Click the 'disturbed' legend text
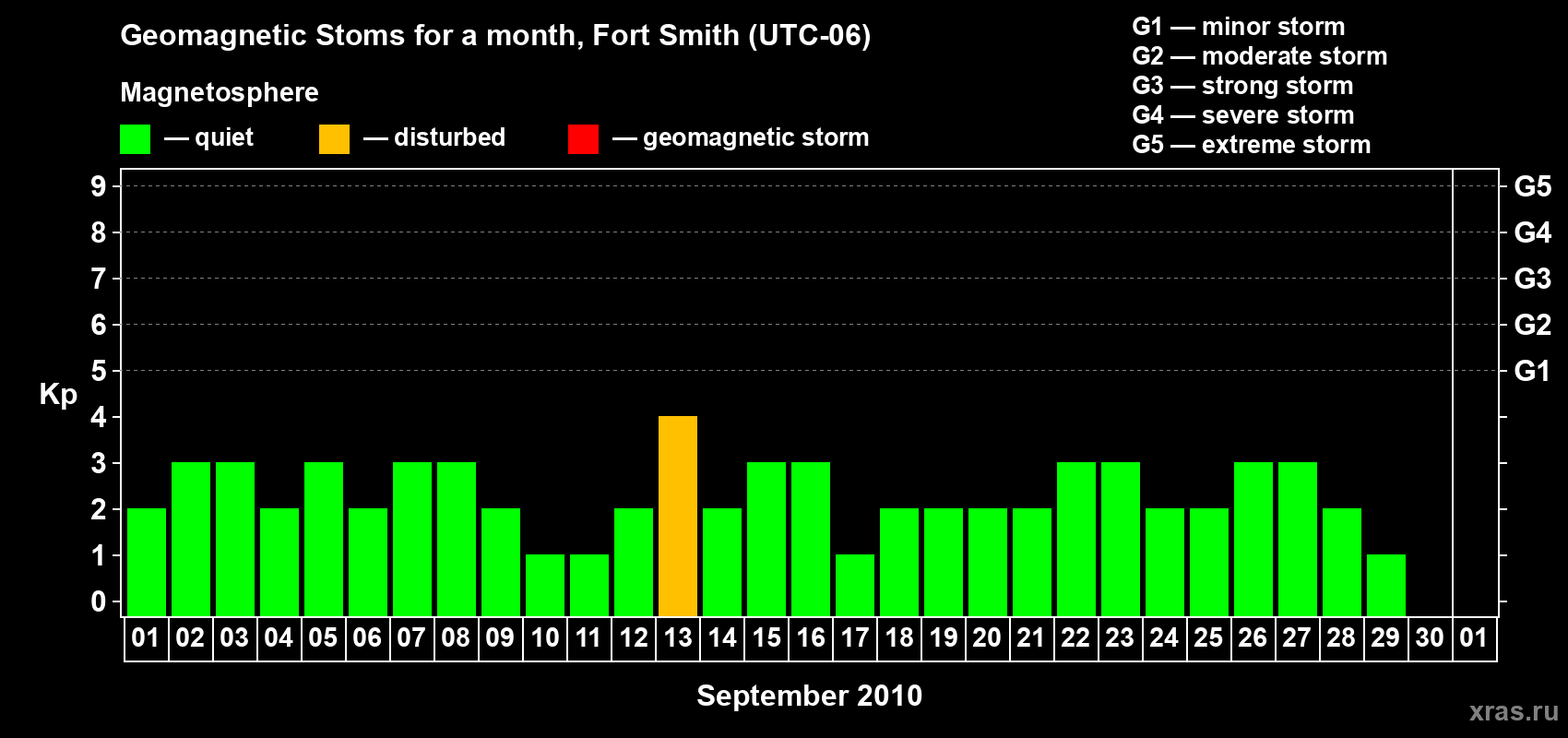 coord(450,137)
